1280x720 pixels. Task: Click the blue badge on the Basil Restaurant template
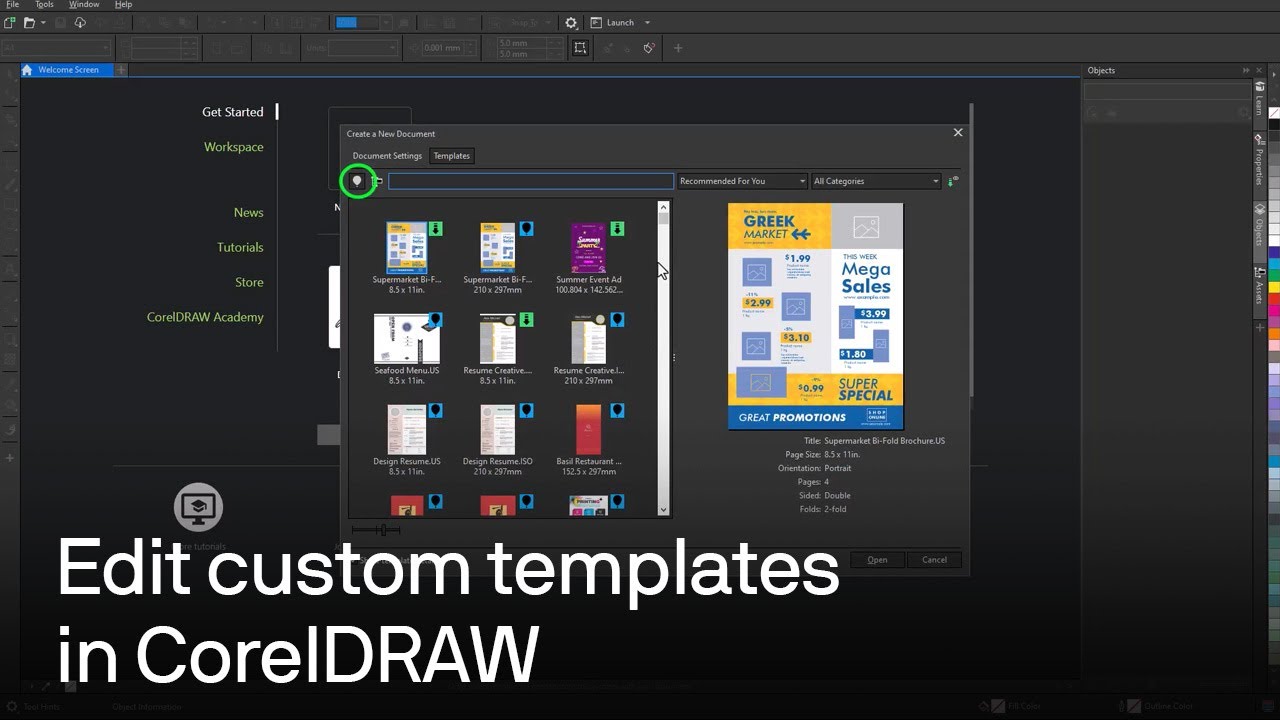point(617,411)
